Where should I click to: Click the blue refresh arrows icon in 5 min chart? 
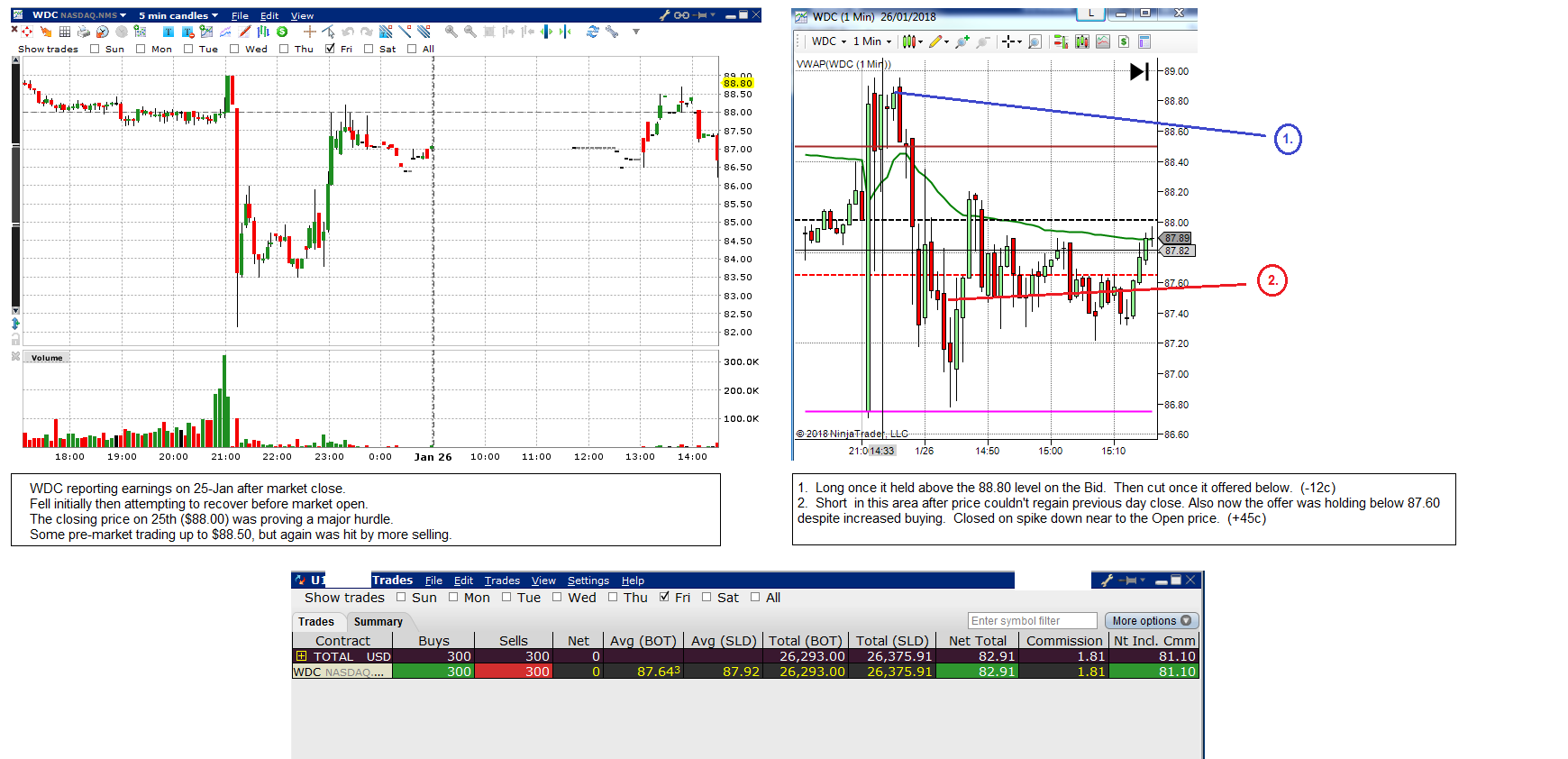[592, 32]
